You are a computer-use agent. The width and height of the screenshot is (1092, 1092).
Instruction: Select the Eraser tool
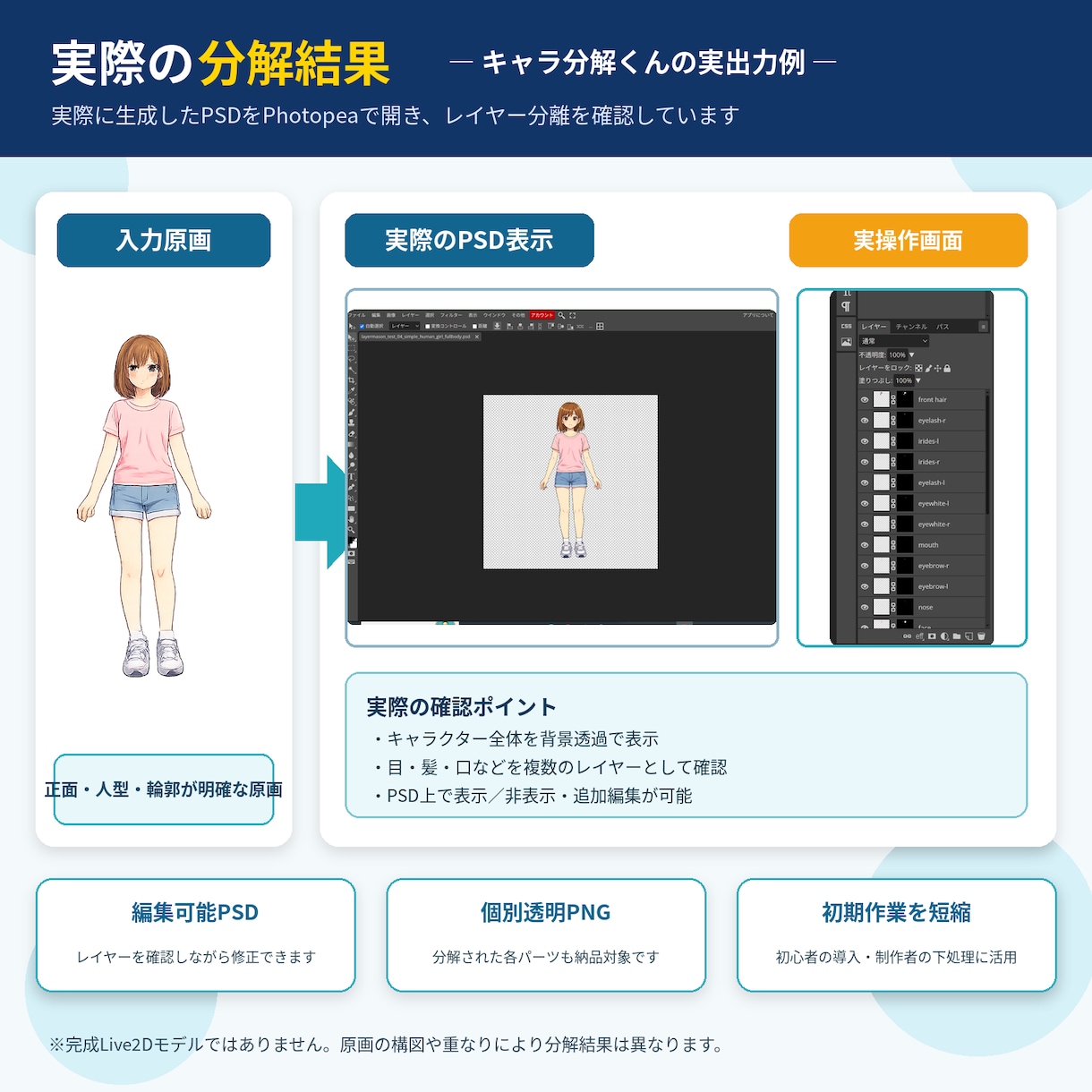352,434
